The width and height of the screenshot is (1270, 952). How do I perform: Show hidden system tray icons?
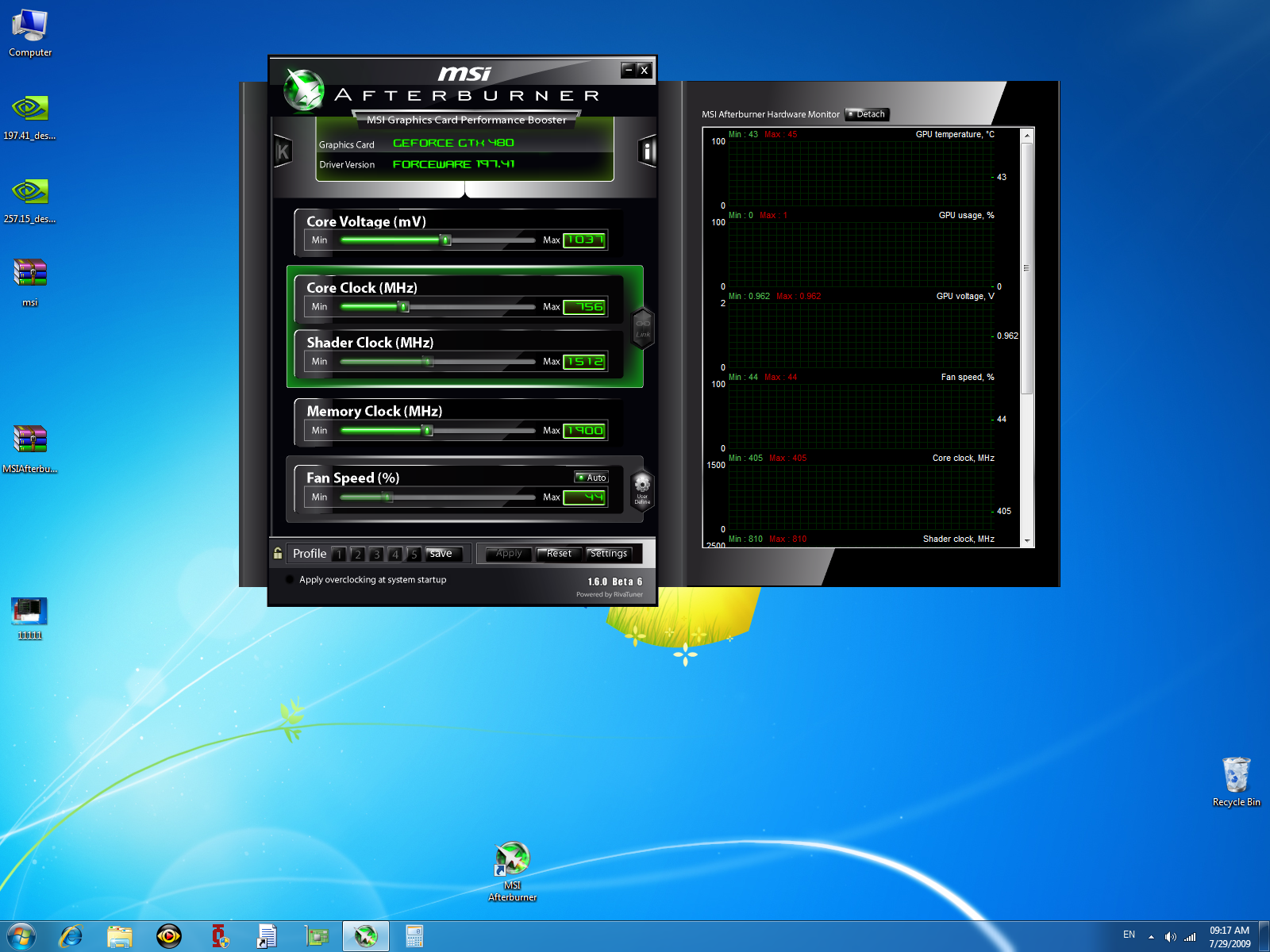(x=1151, y=937)
